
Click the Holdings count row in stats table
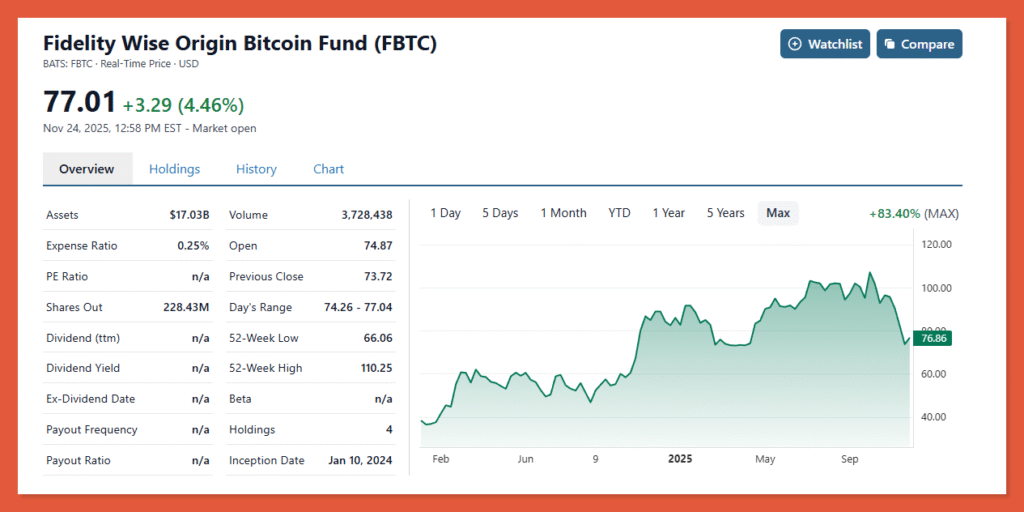point(310,430)
